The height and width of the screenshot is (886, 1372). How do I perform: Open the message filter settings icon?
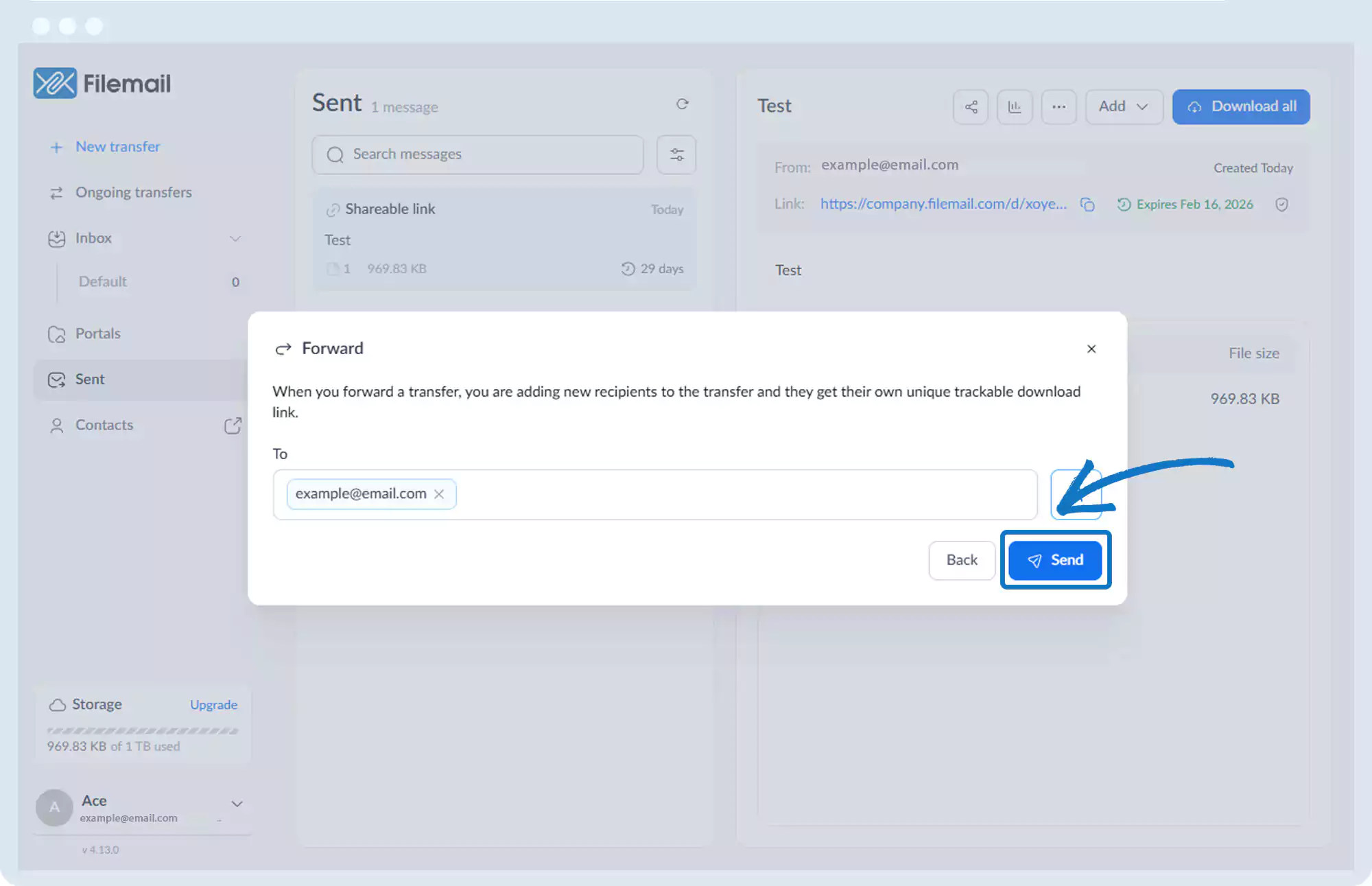tap(676, 155)
